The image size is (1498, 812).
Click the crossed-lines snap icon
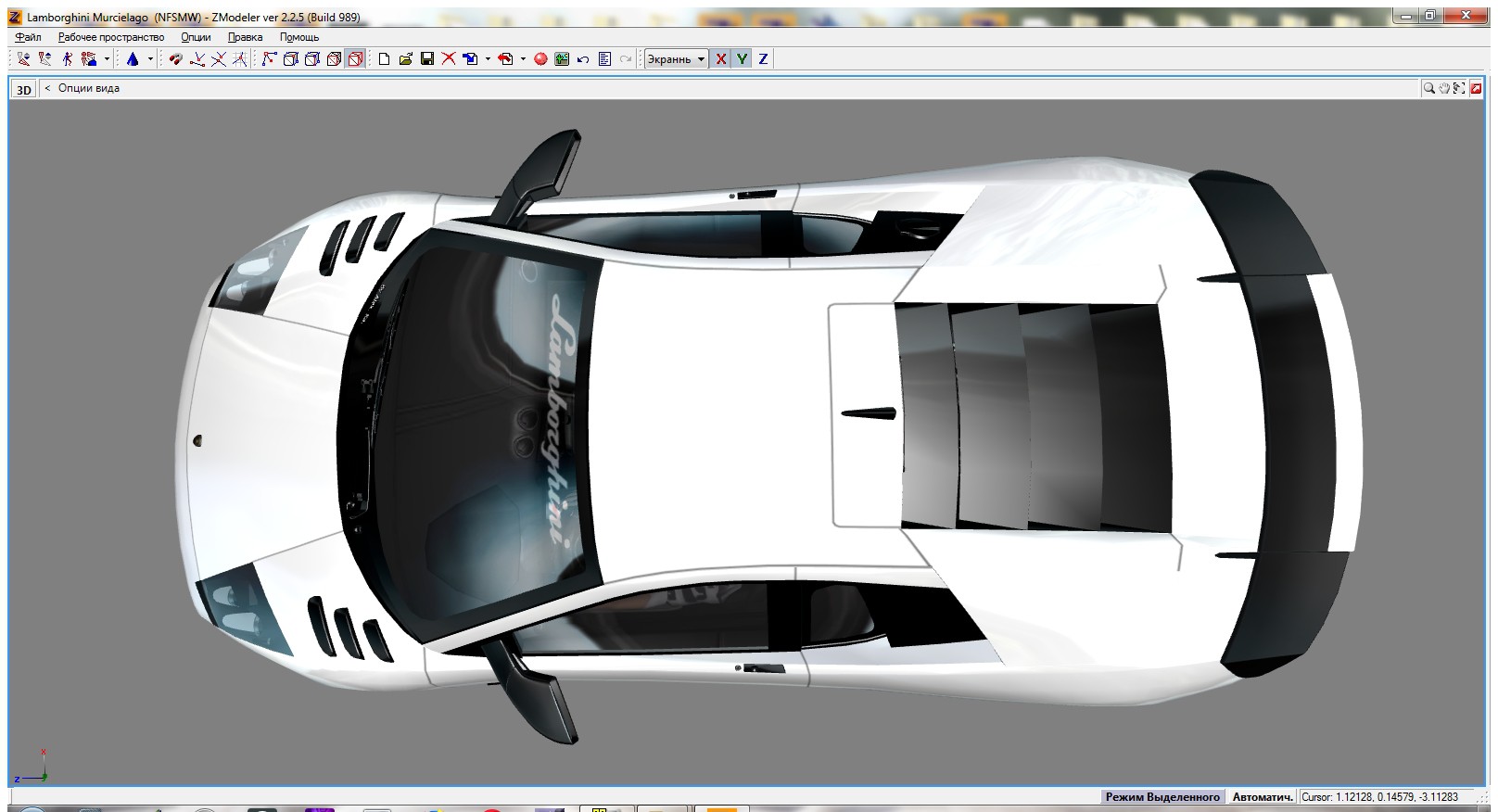[x=219, y=59]
